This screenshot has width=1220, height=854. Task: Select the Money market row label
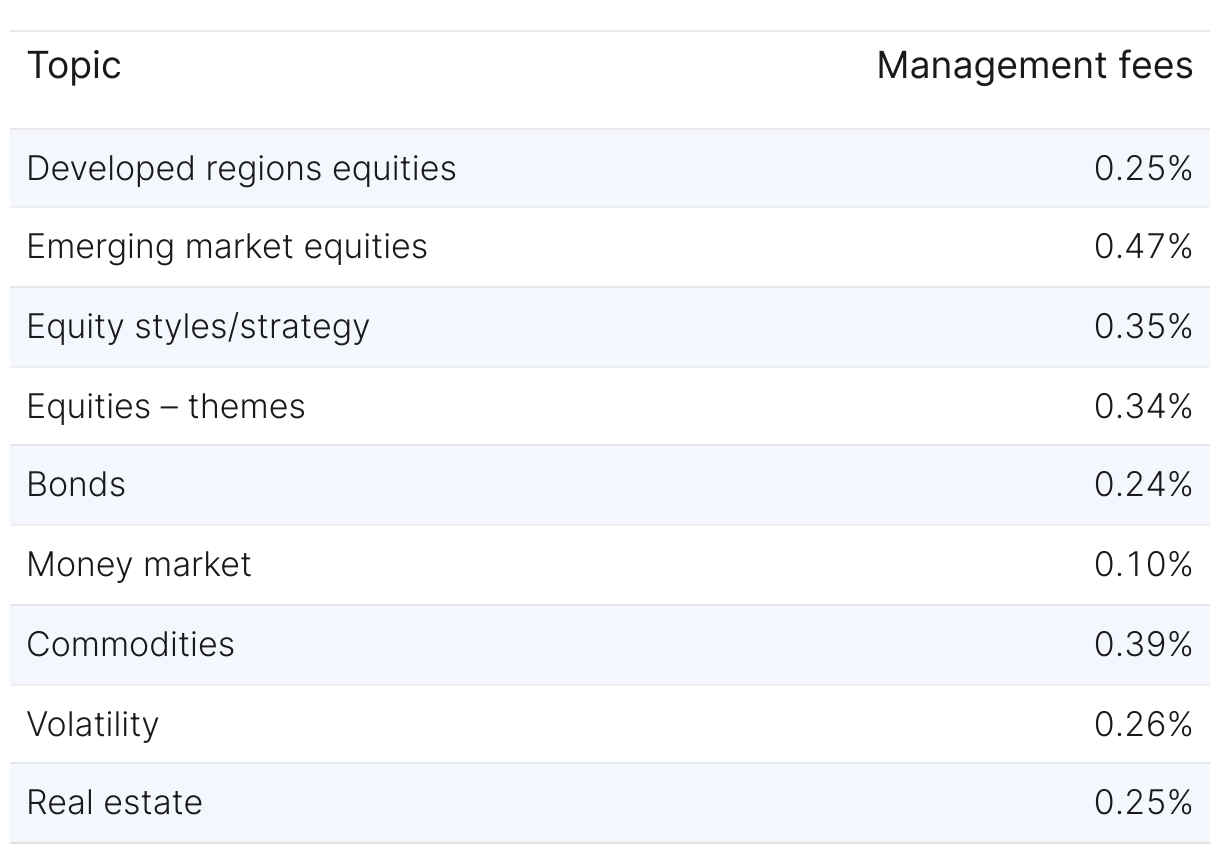pos(139,565)
